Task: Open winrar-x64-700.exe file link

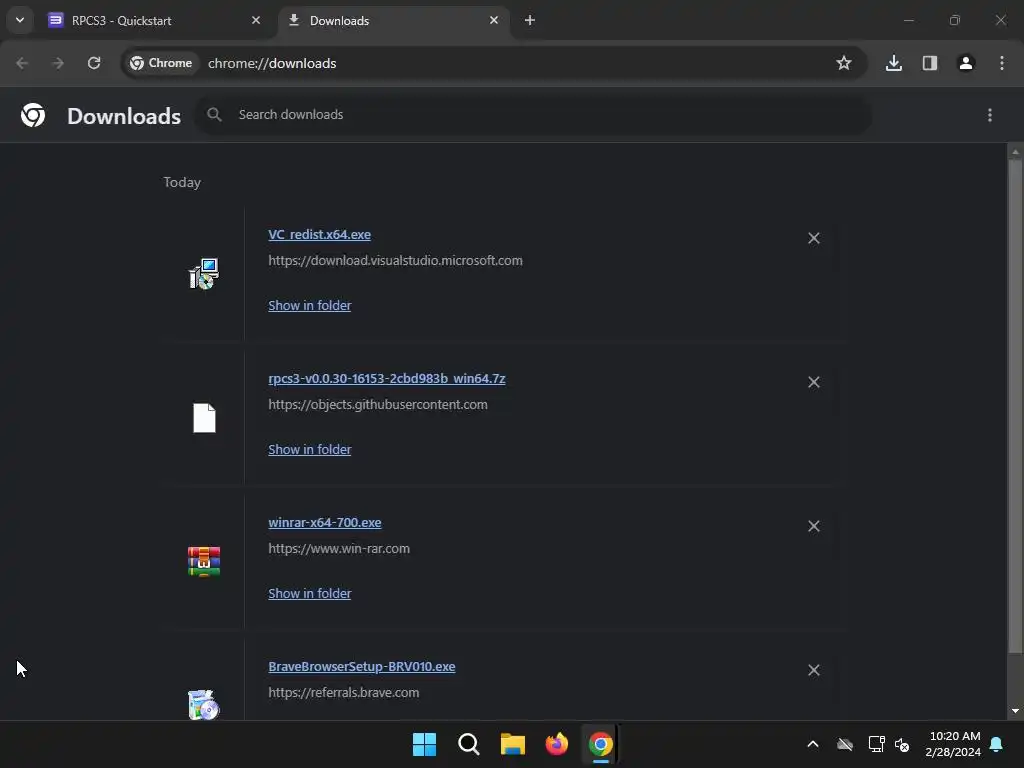Action: [325, 522]
